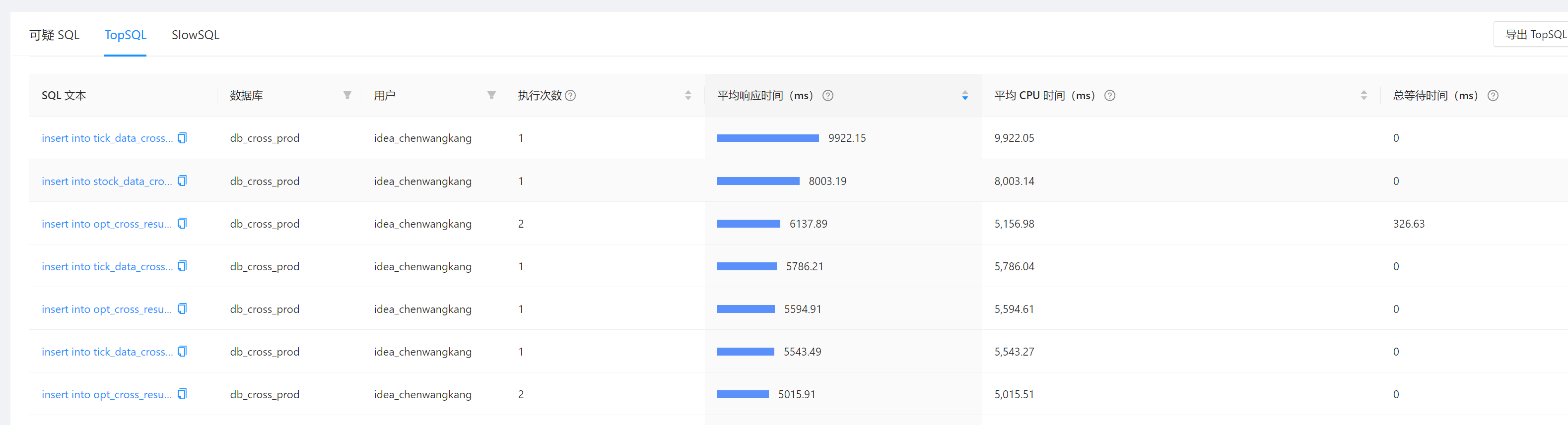The image size is (1568, 425).
Task: Click CPU time value 9,922.05
Action: tap(1014, 138)
